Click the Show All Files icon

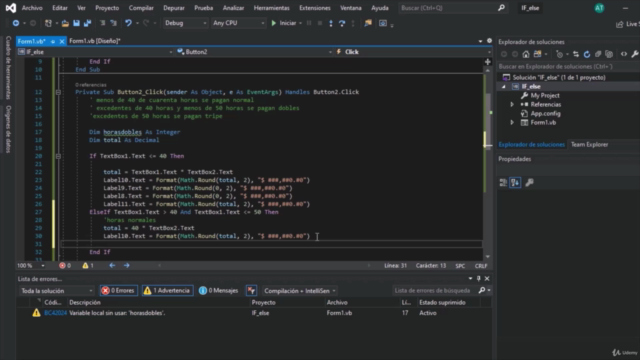pos(609,54)
